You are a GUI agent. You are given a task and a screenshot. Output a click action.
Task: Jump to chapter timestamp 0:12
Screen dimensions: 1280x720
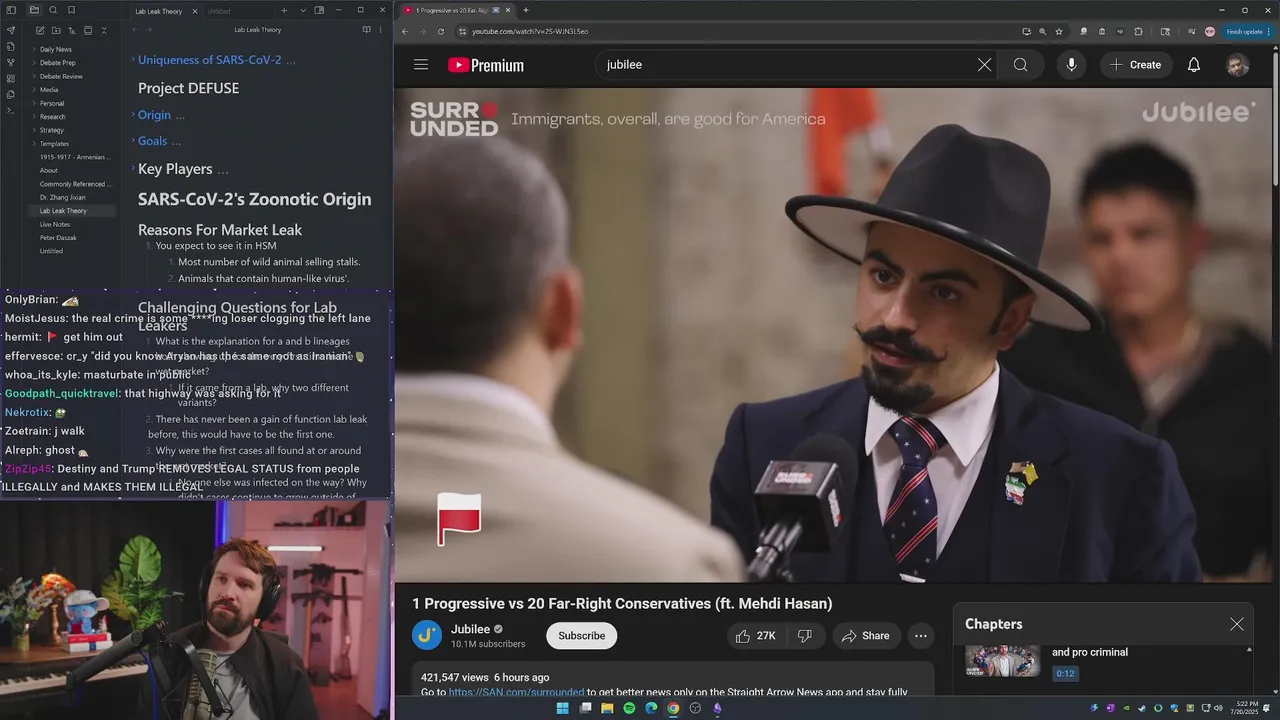(1065, 673)
